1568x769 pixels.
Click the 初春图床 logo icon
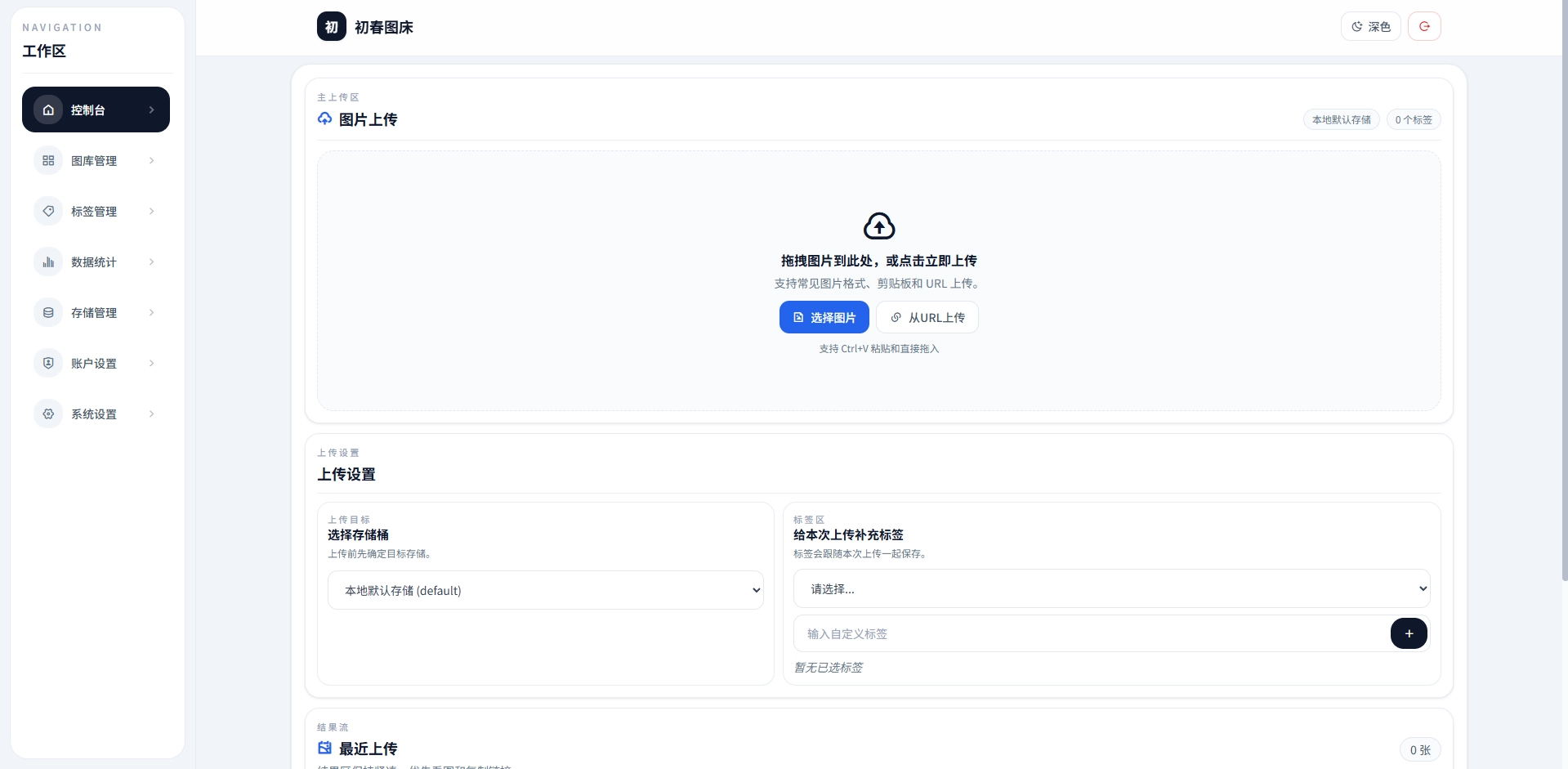(x=332, y=27)
